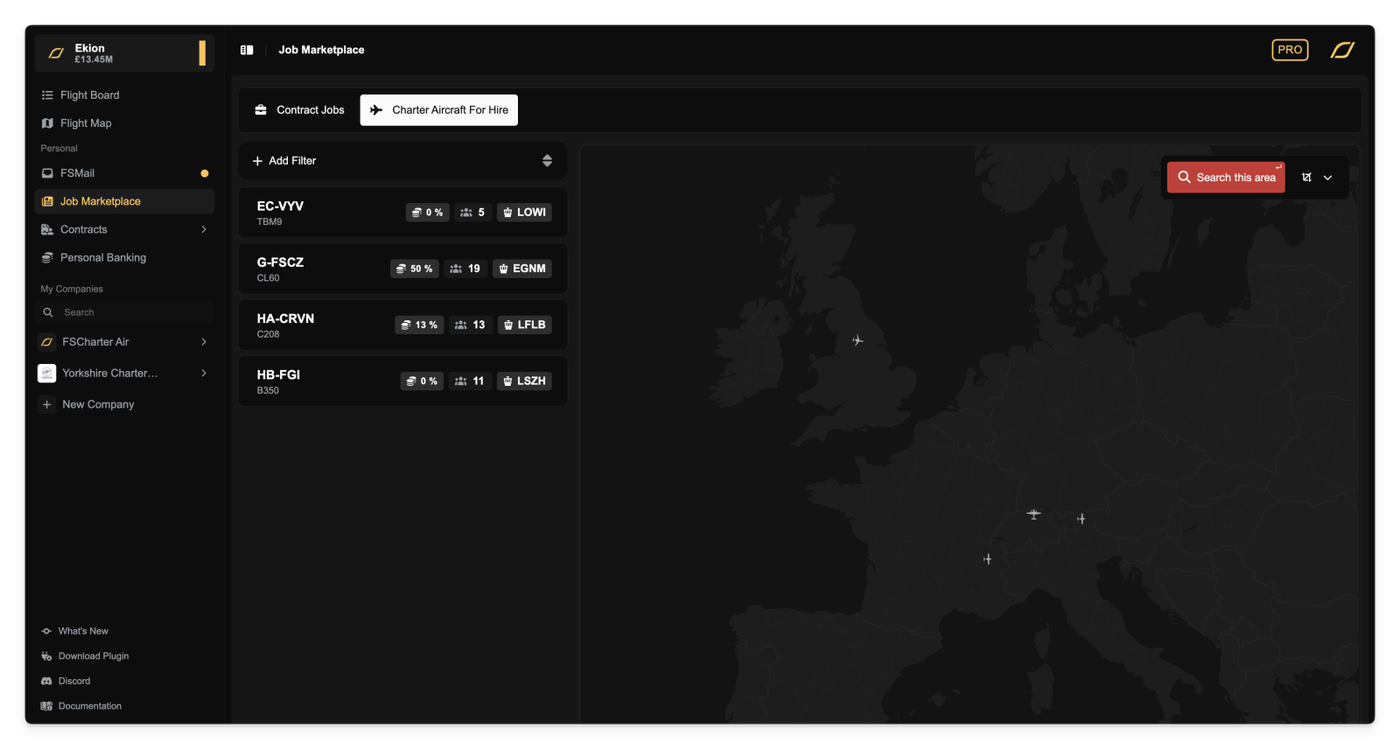Toggle the sidebar panel icon
This screenshot has width=1400, height=749.
coord(247,50)
